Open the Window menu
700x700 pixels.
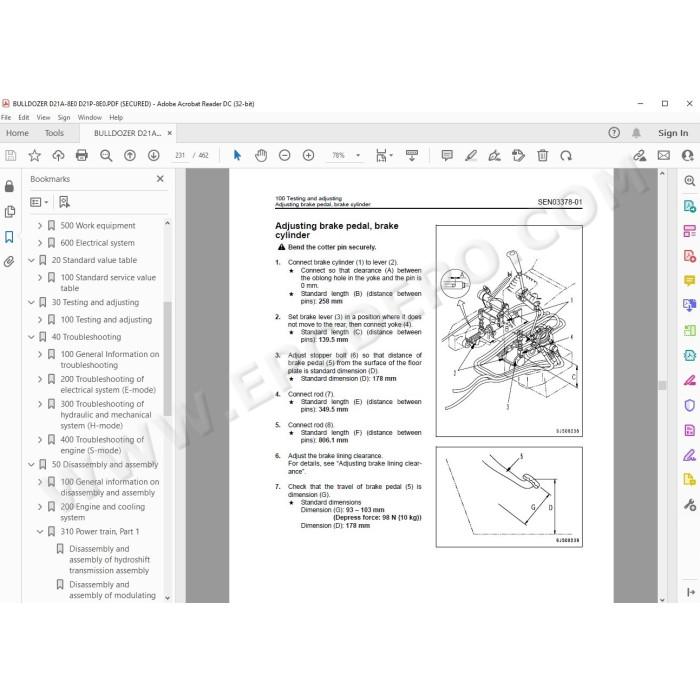[90, 117]
